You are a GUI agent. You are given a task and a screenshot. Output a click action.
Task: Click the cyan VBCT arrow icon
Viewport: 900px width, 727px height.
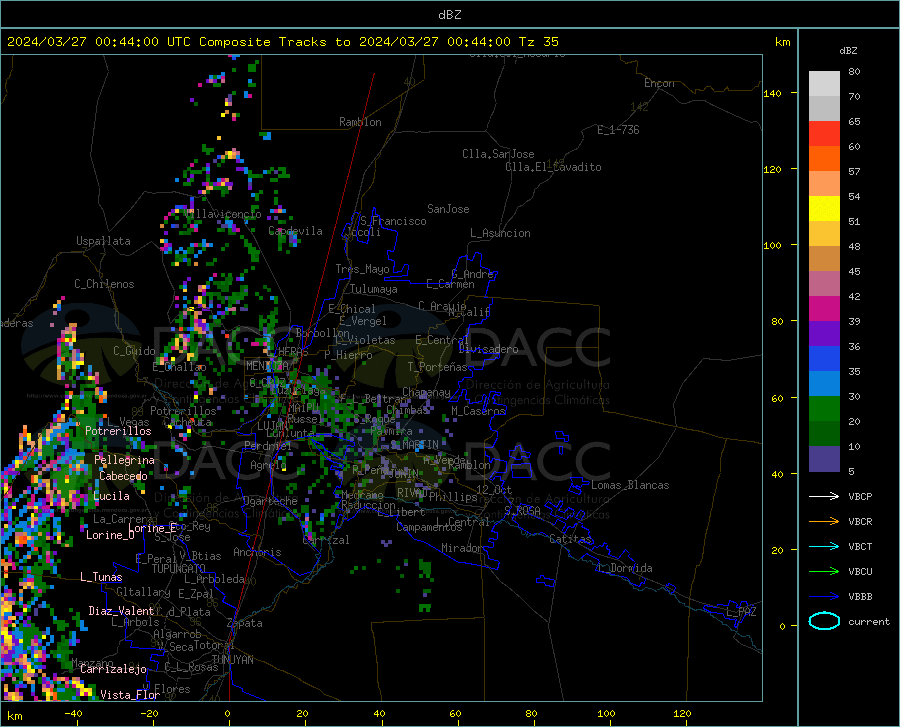click(824, 546)
